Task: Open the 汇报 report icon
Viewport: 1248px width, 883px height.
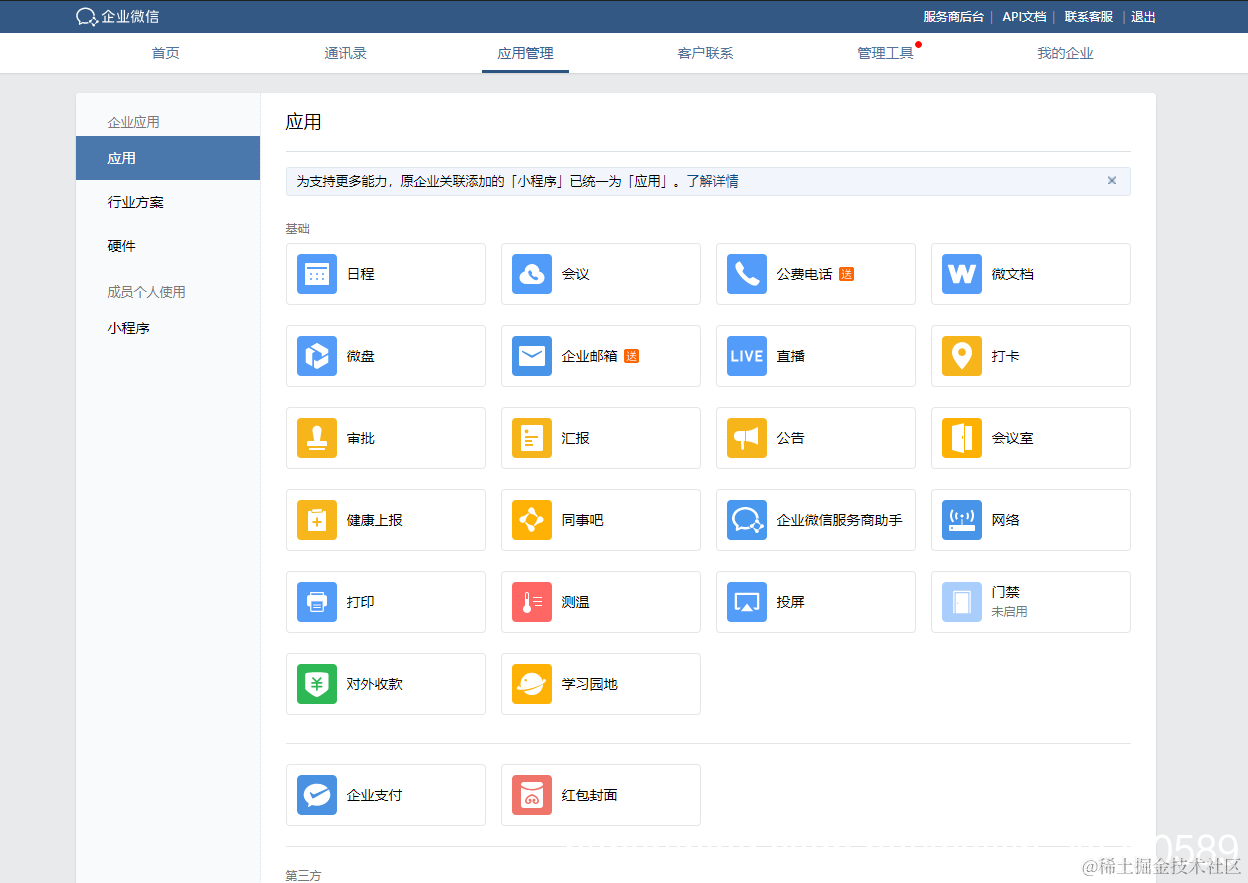Action: 532,438
